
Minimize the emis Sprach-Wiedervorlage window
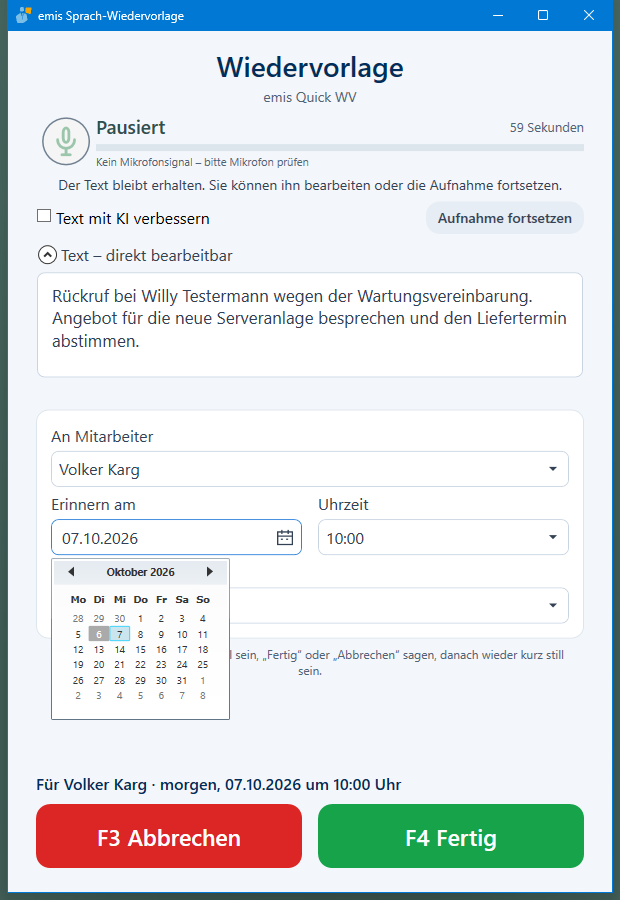coord(498,15)
